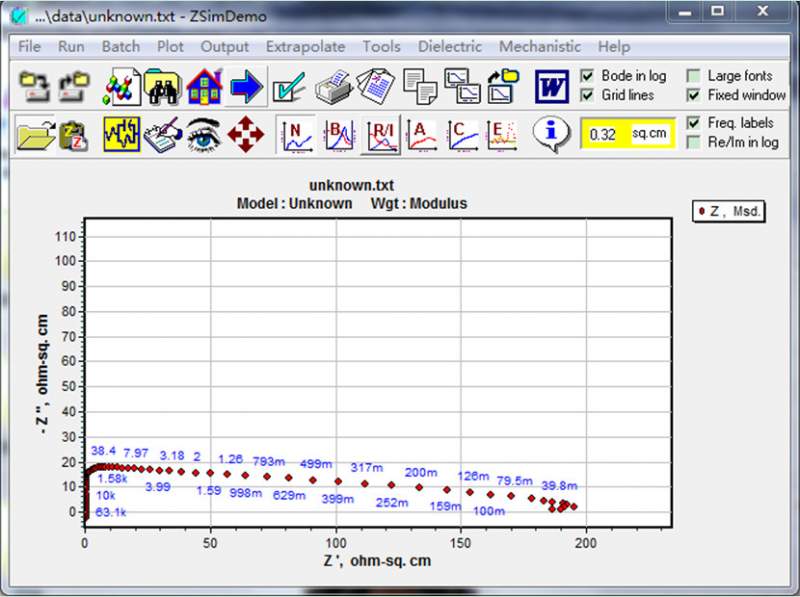The image size is (800, 597).
Task: Click the 63.1k frequency label
Action: (110, 512)
